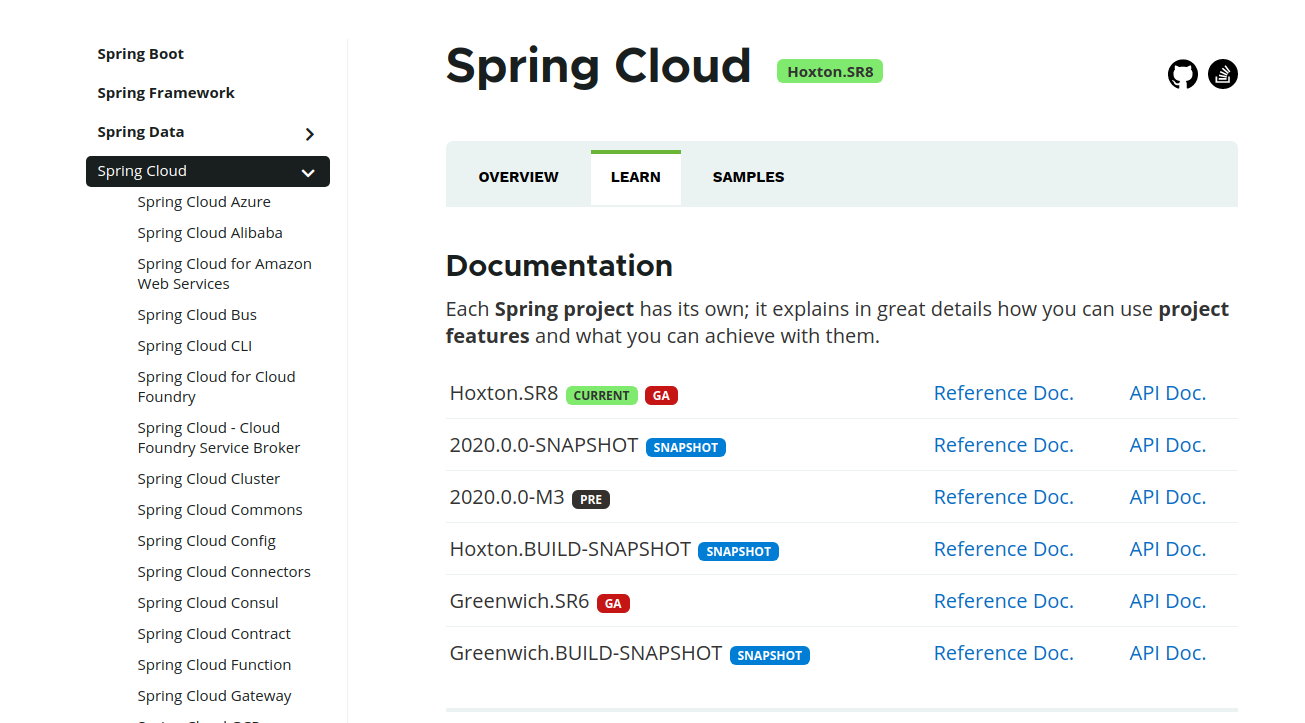
Task: Open Spring Cloud Consul subproject
Action: pos(208,603)
